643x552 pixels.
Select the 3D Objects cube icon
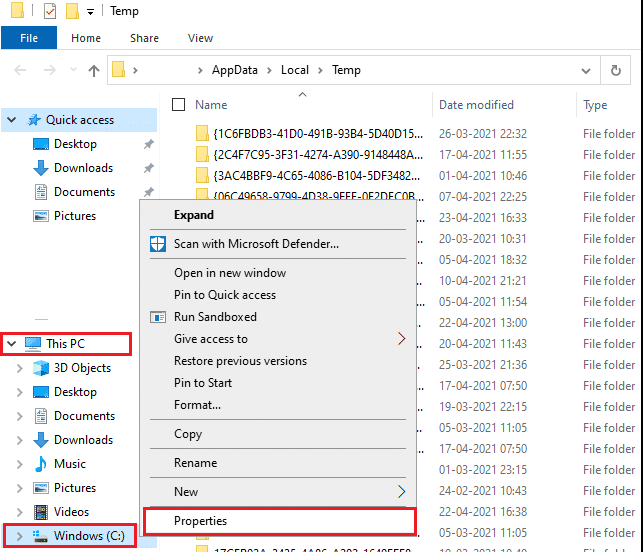click(41, 368)
